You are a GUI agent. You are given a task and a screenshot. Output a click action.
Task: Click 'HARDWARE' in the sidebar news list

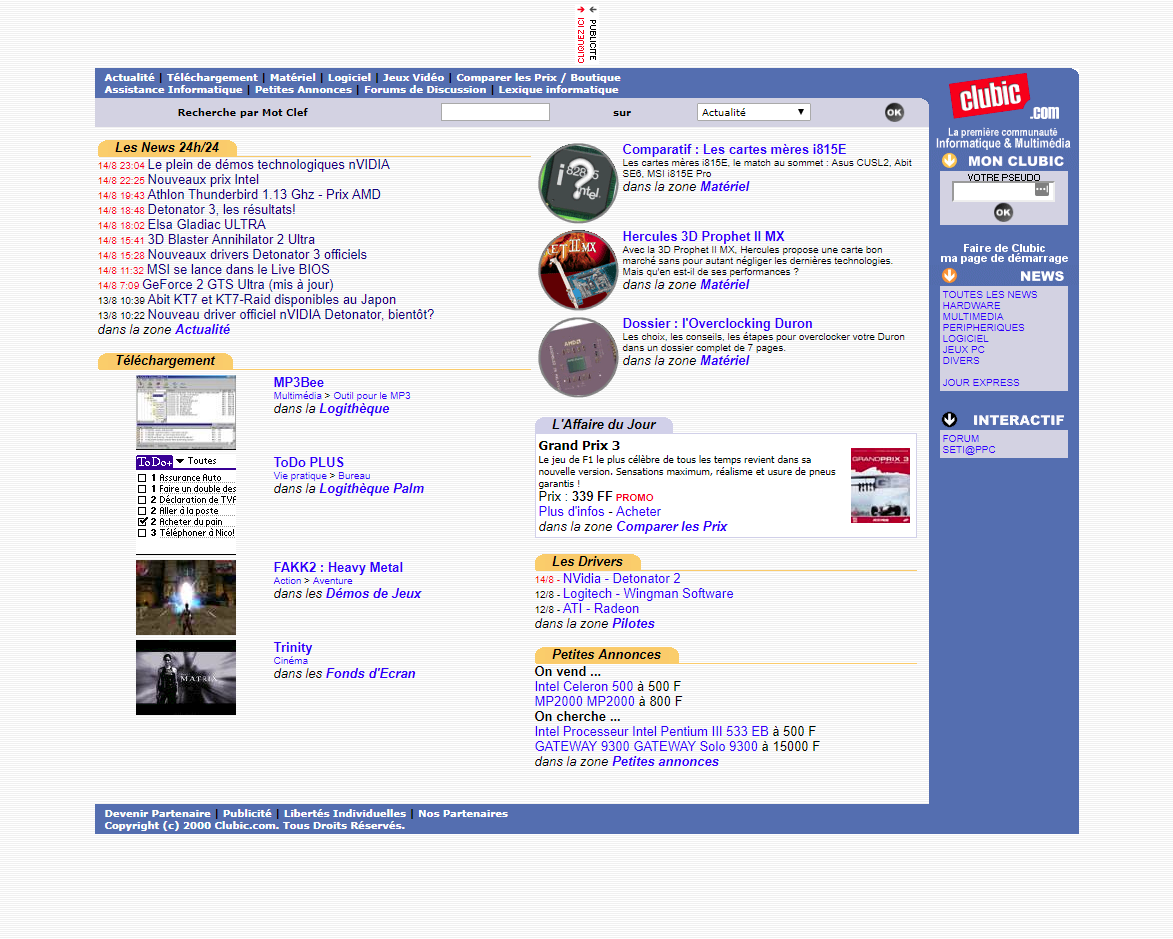(971, 305)
